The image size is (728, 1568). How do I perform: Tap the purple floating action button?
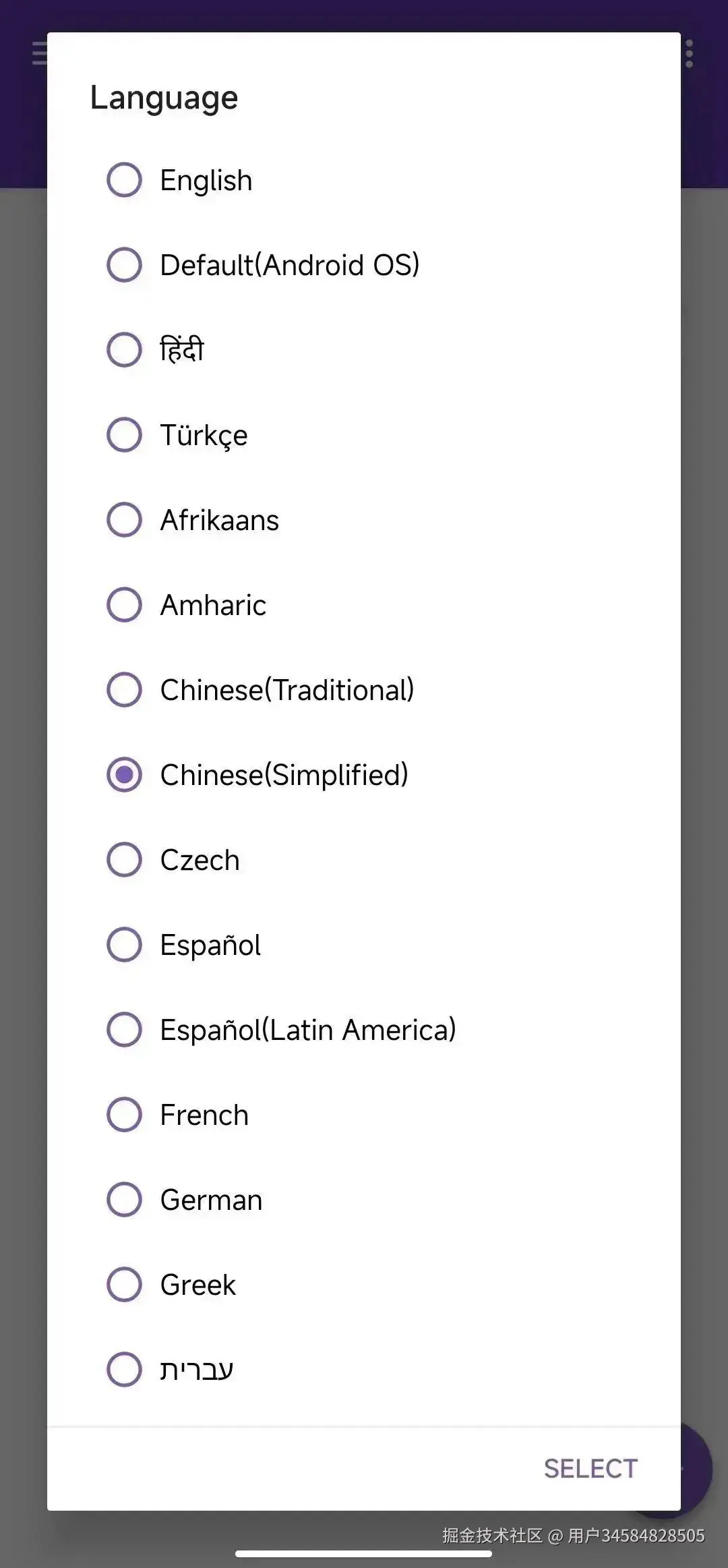point(696,1469)
